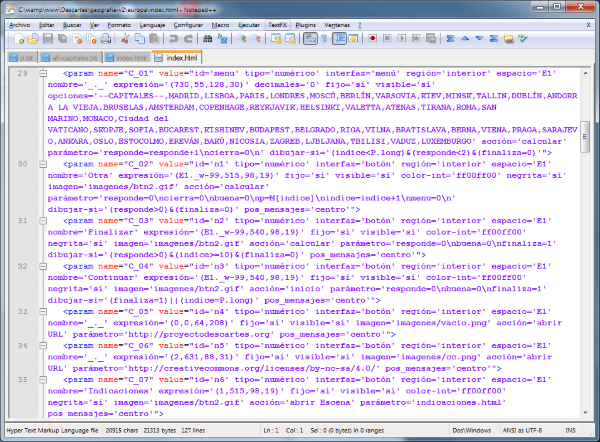600x442 pixels.
Task: Click line number 30 in the margin
Action: 22,162
